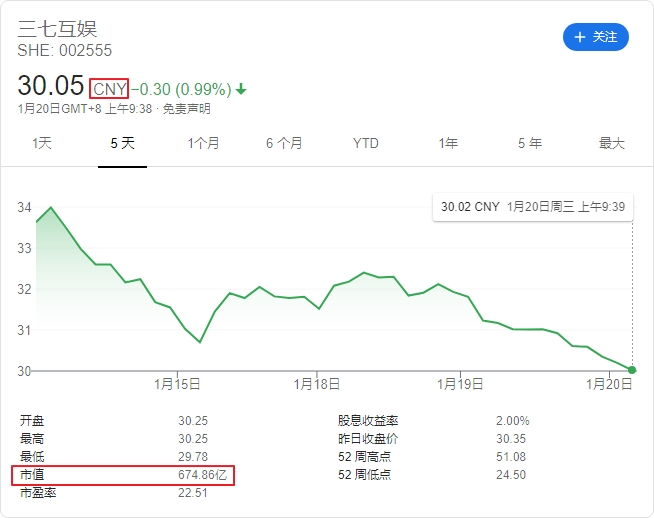Click the 1月15日 axis date label

click(177, 384)
